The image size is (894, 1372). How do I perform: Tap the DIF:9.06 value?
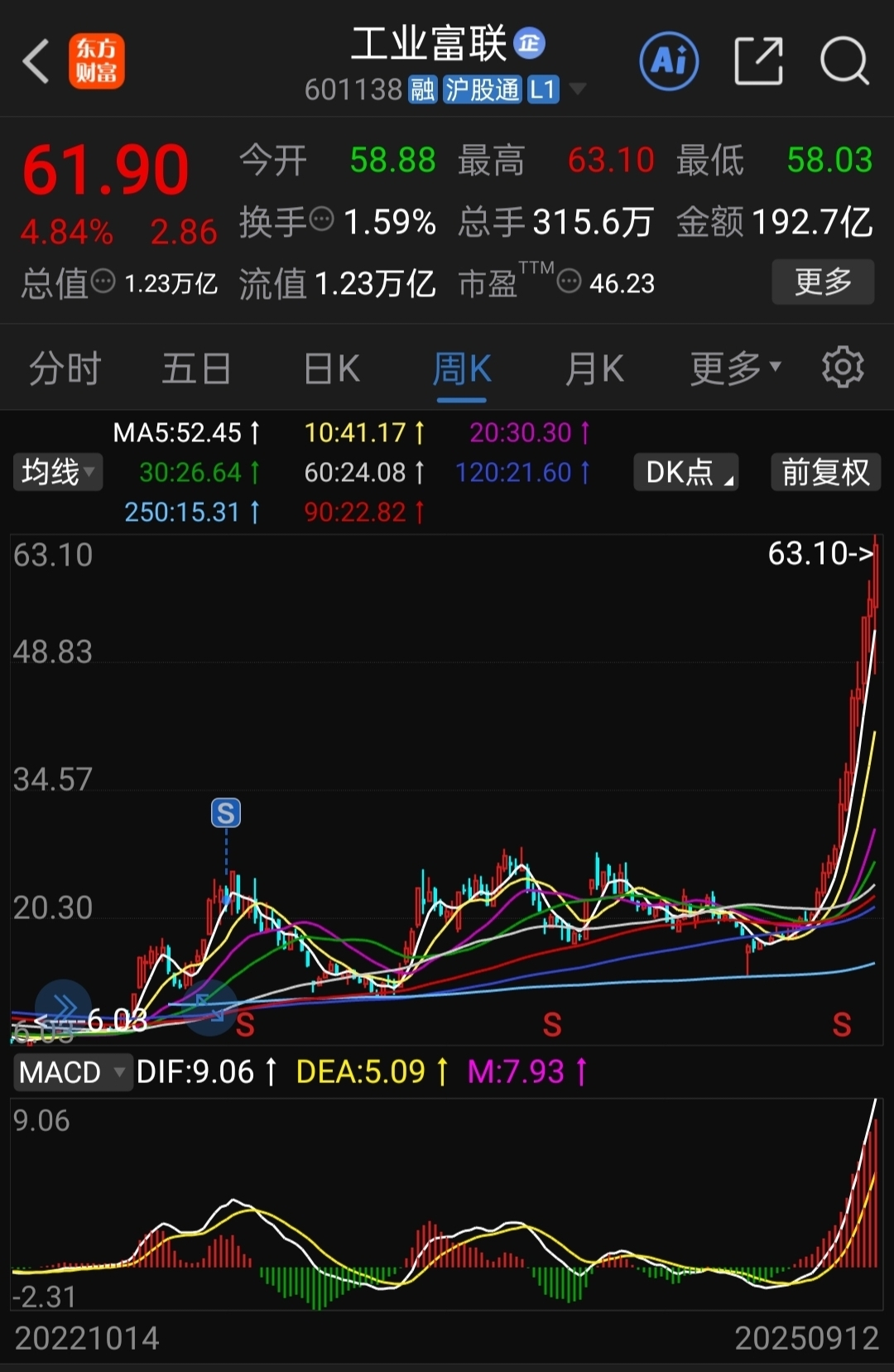coord(207,1071)
